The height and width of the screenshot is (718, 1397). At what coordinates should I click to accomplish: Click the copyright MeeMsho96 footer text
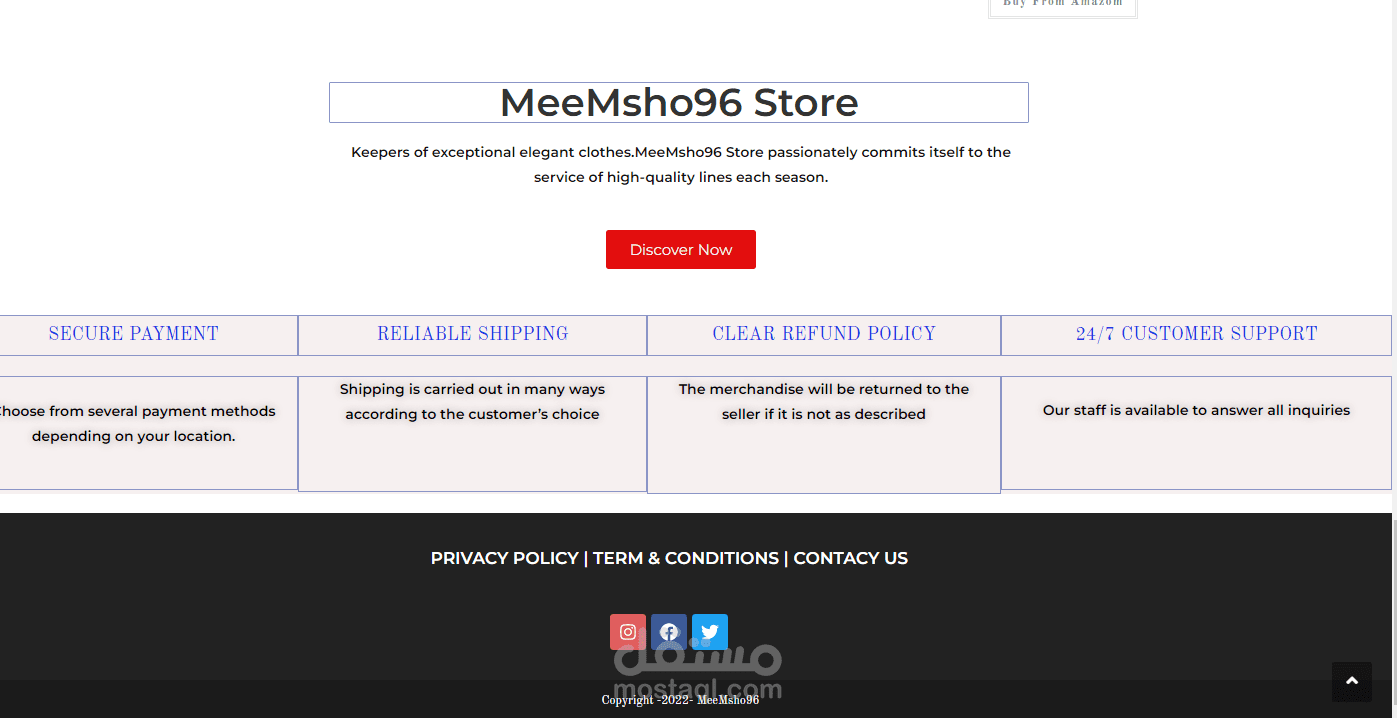pyautogui.click(x=680, y=700)
